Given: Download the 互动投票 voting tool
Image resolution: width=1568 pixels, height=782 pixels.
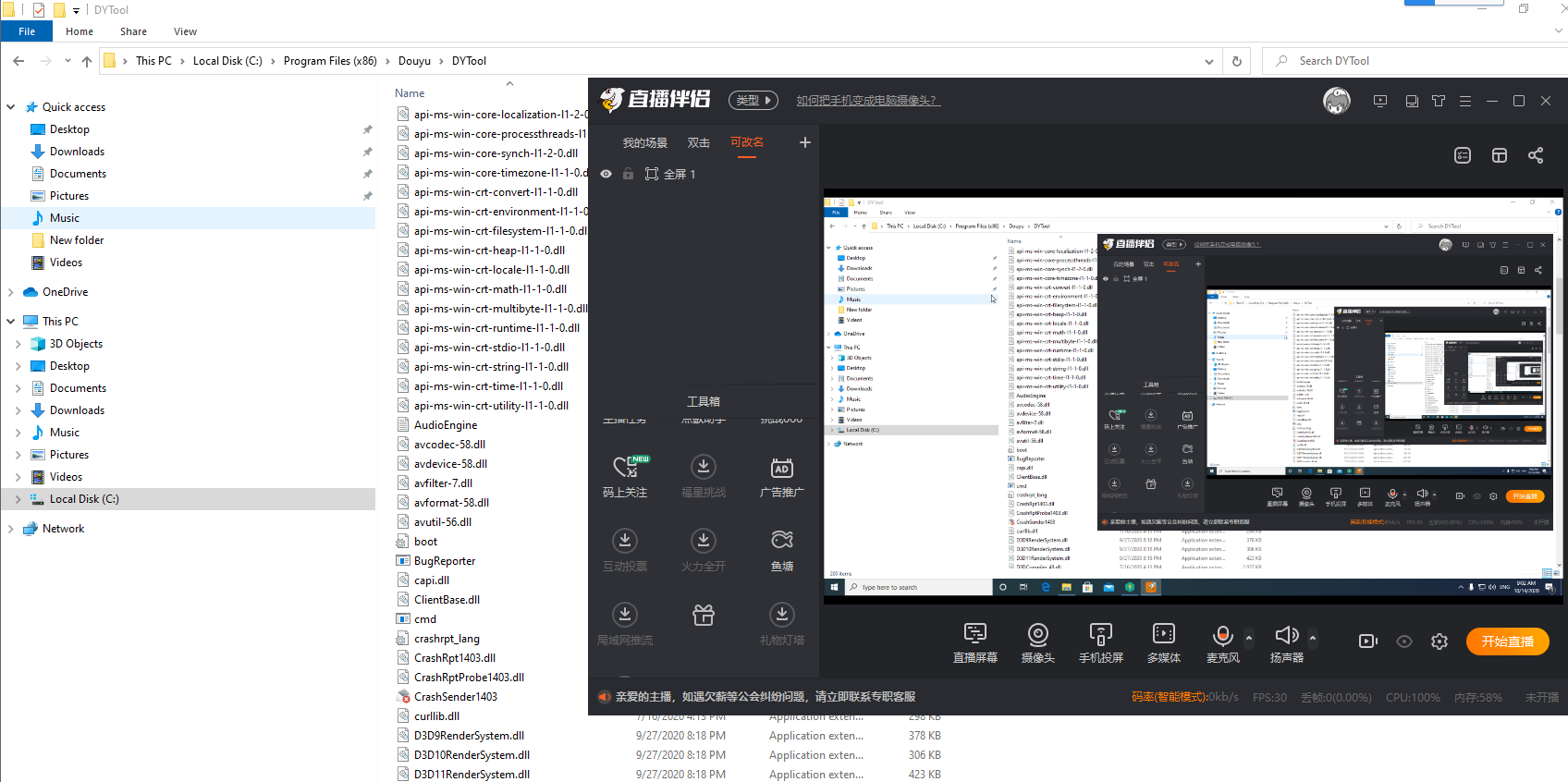Looking at the screenshot, I should [x=625, y=550].
